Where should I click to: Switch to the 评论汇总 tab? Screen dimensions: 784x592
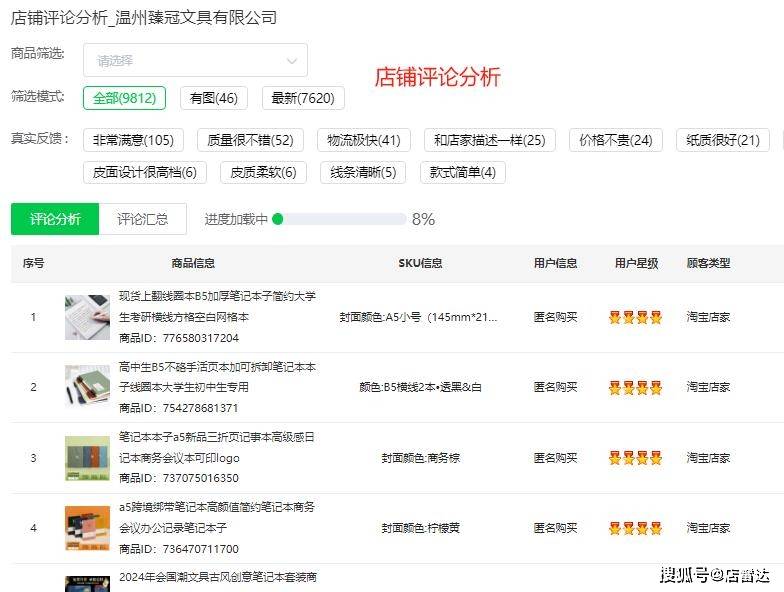142,219
